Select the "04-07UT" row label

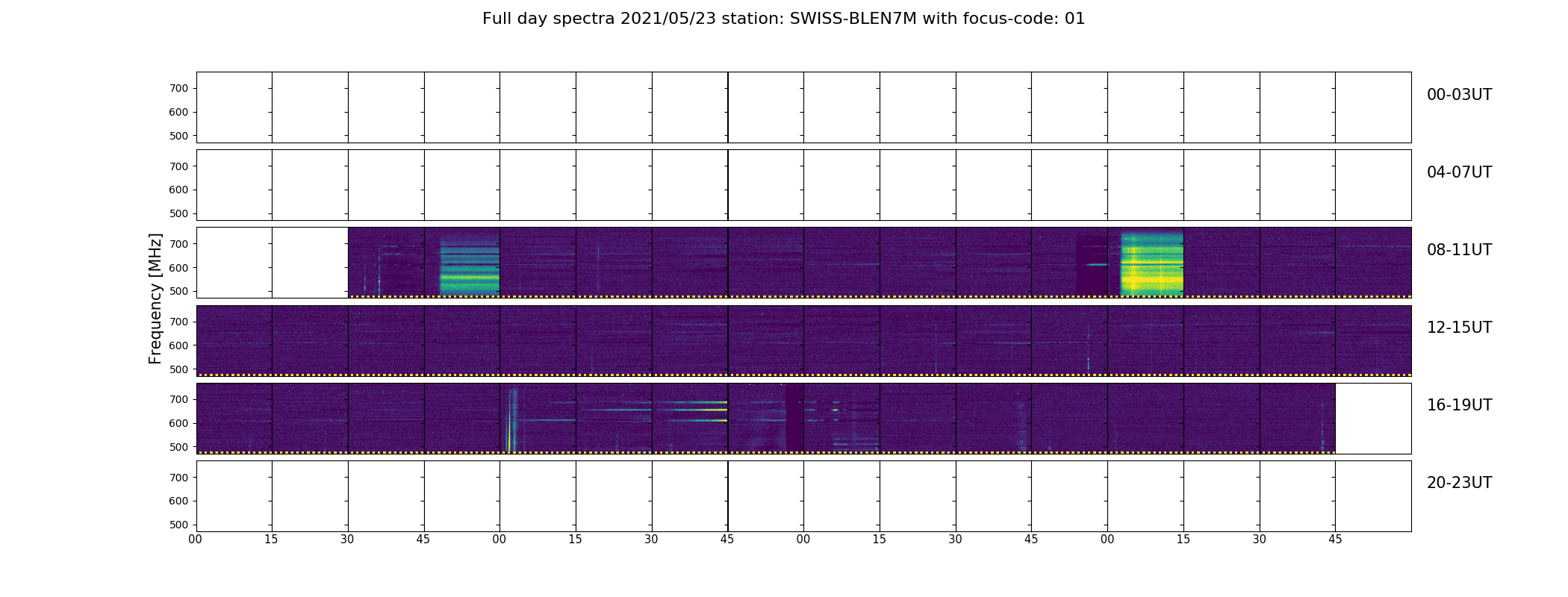[1459, 172]
